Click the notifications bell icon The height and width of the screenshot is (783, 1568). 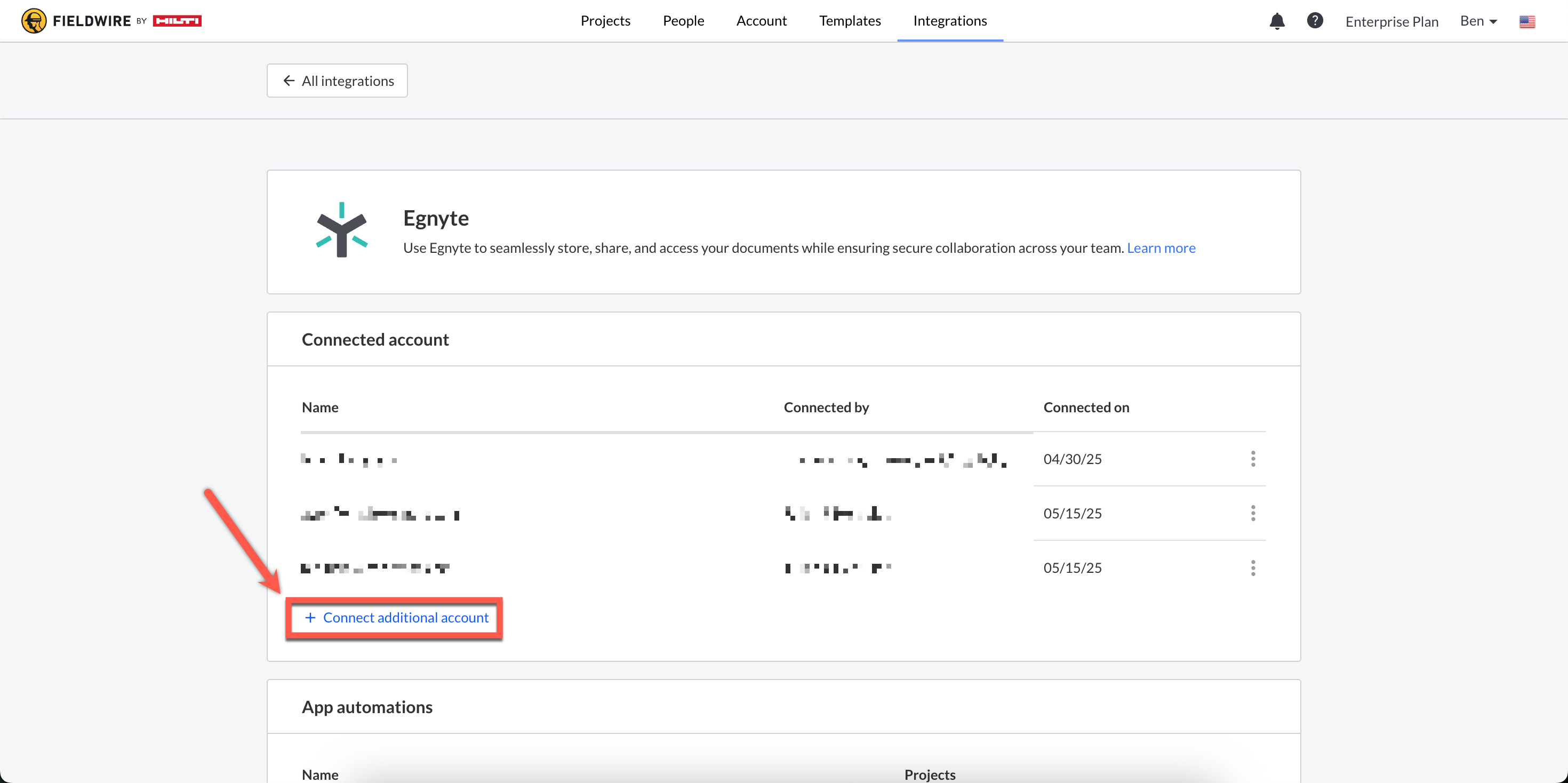1276,21
